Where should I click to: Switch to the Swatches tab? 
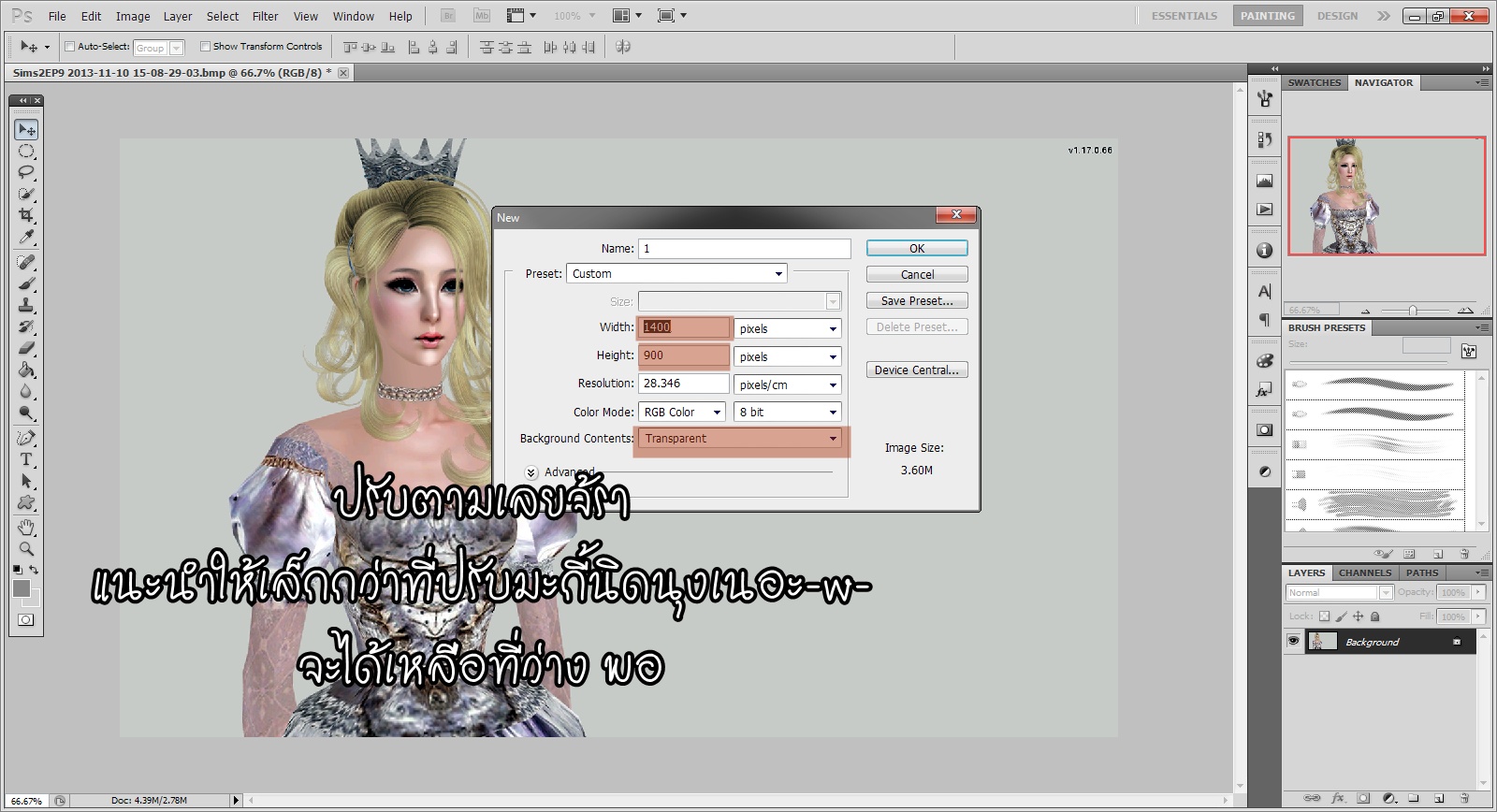point(1315,82)
